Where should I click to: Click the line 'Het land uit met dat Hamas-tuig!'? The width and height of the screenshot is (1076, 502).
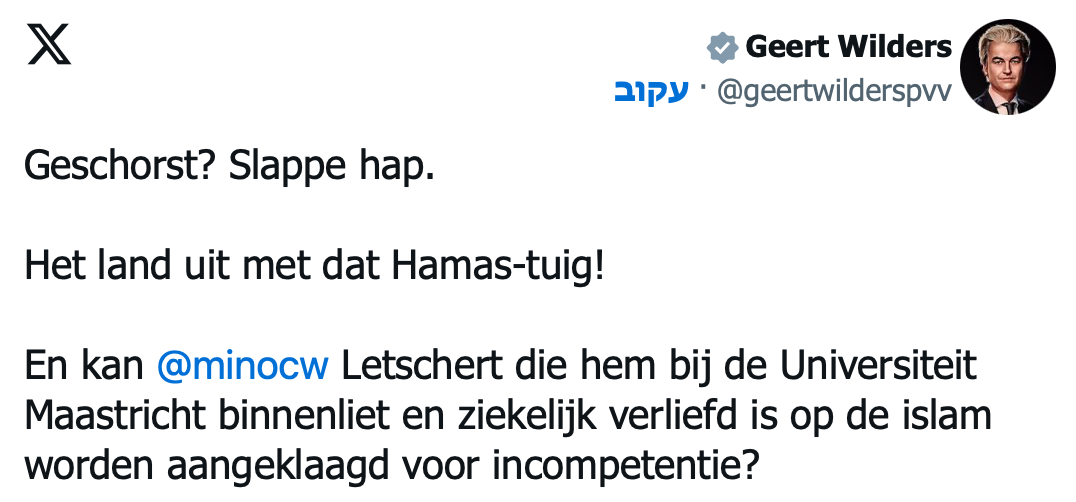[x=315, y=266]
